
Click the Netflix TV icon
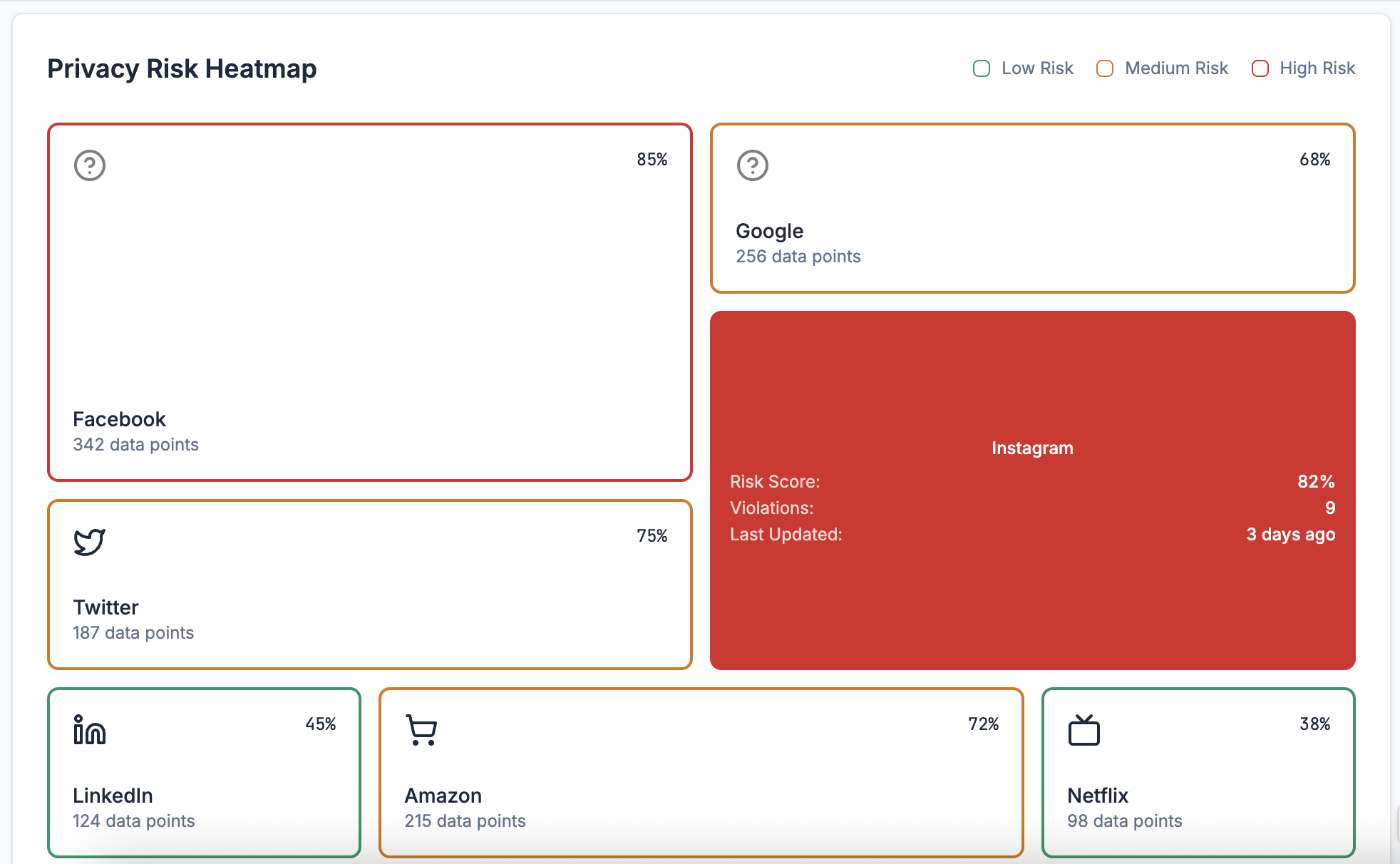pyautogui.click(x=1084, y=730)
